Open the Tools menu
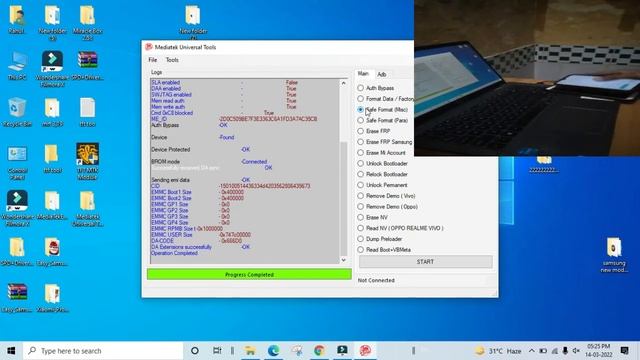Image resolution: width=640 pixels, height=360 pixels. pos(172,60)
